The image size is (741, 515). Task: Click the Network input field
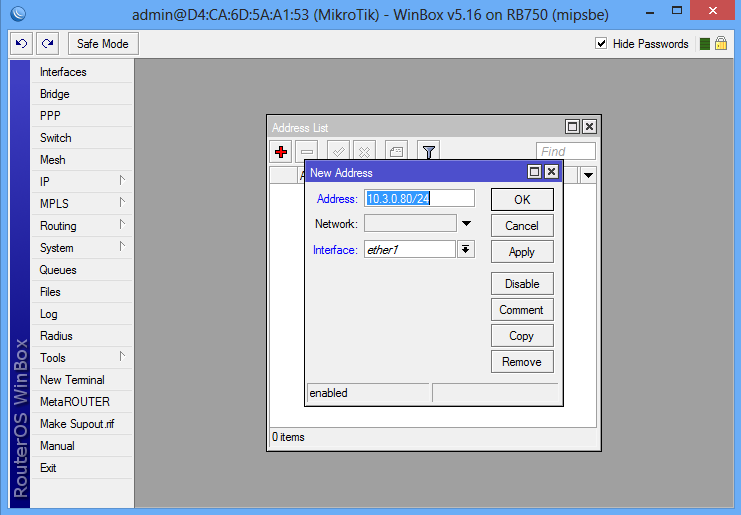(x=410, y=223)
